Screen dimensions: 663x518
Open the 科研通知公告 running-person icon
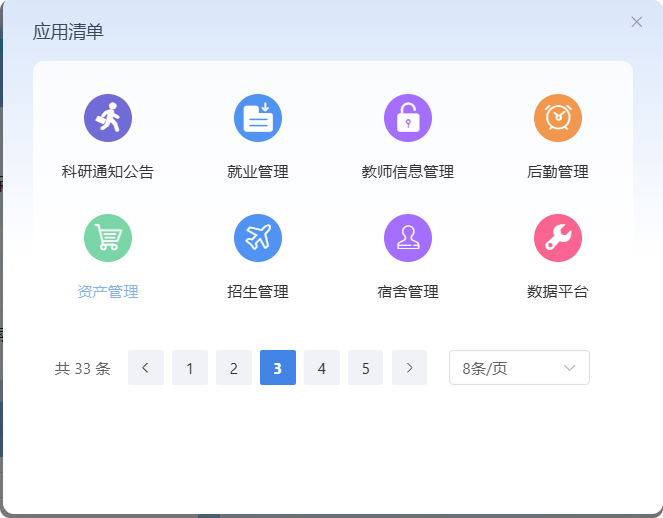108,118
